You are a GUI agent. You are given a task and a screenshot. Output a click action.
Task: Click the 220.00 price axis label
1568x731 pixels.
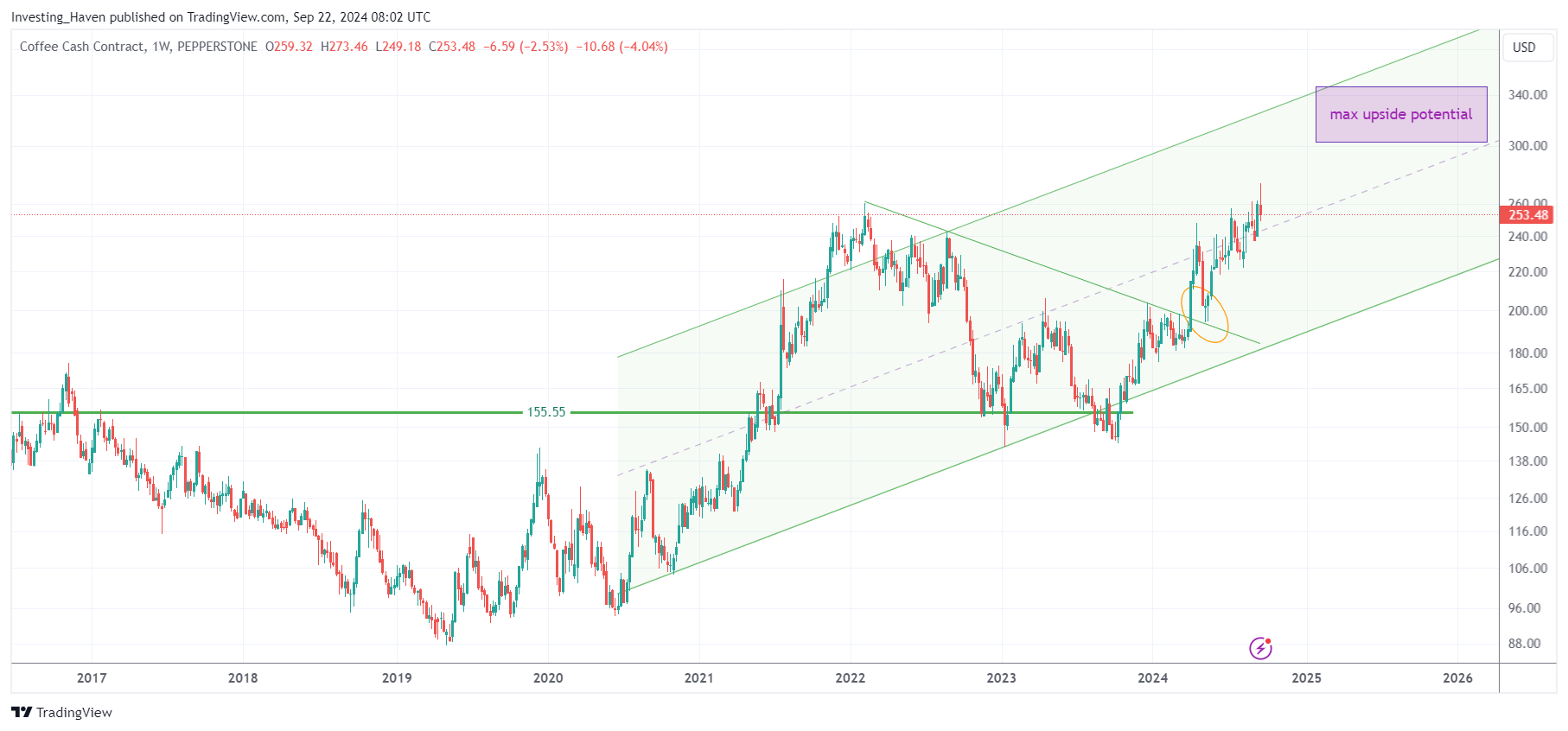click(x=1527, y=272)
